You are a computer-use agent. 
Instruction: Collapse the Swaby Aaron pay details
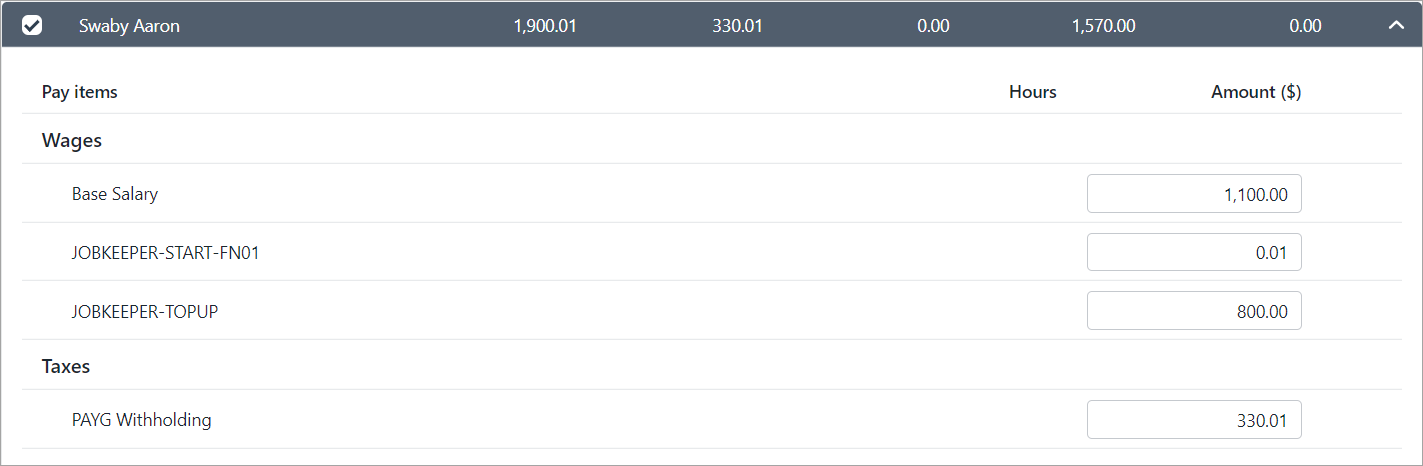click(x=1396, y=26)
